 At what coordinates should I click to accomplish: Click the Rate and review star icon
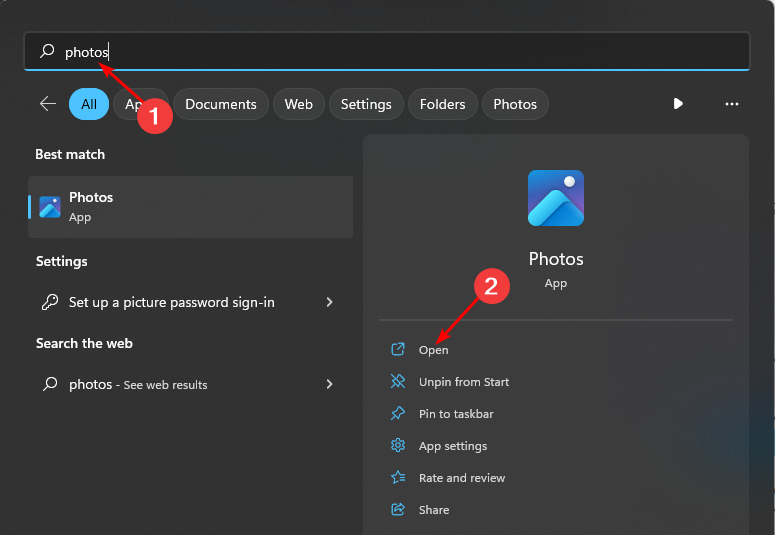point(398,478)
